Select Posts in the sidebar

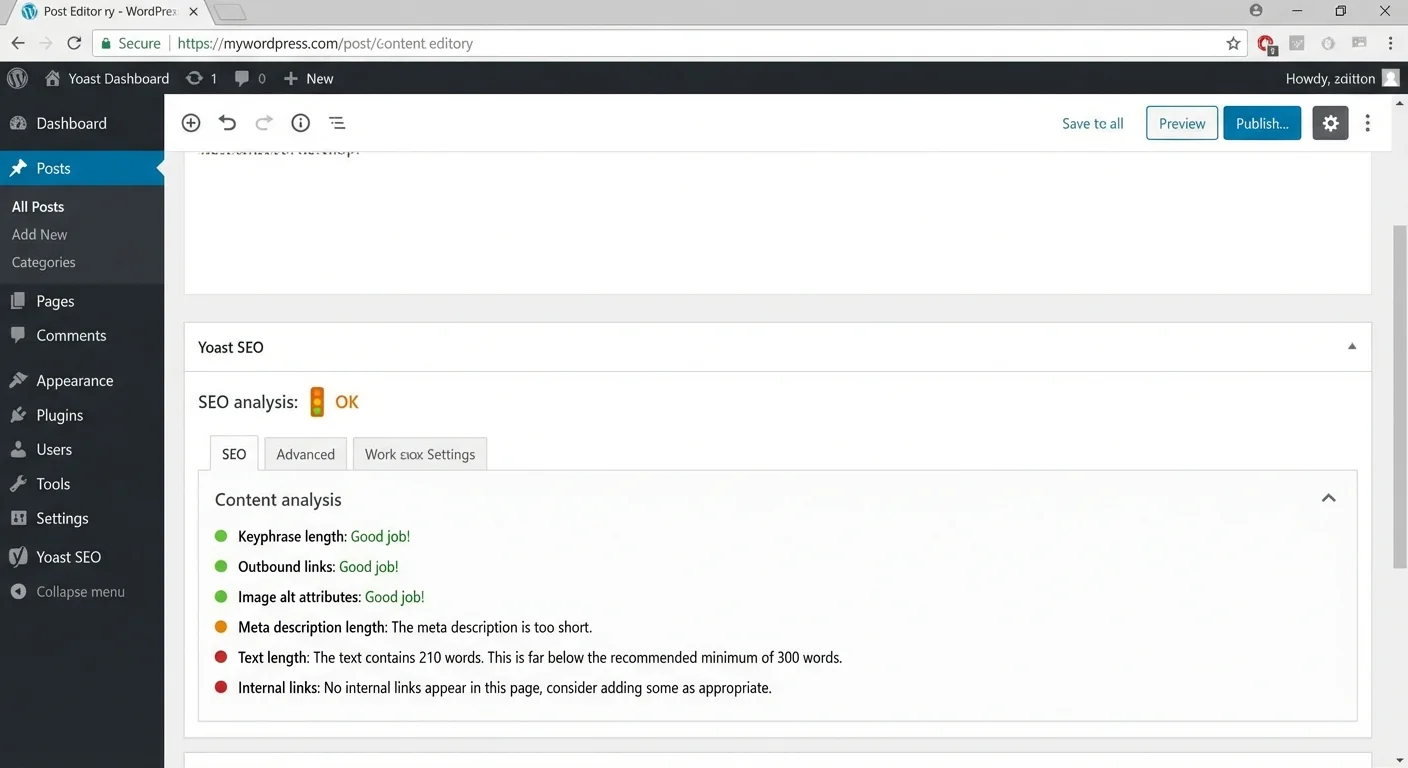(x=82, y=168)
